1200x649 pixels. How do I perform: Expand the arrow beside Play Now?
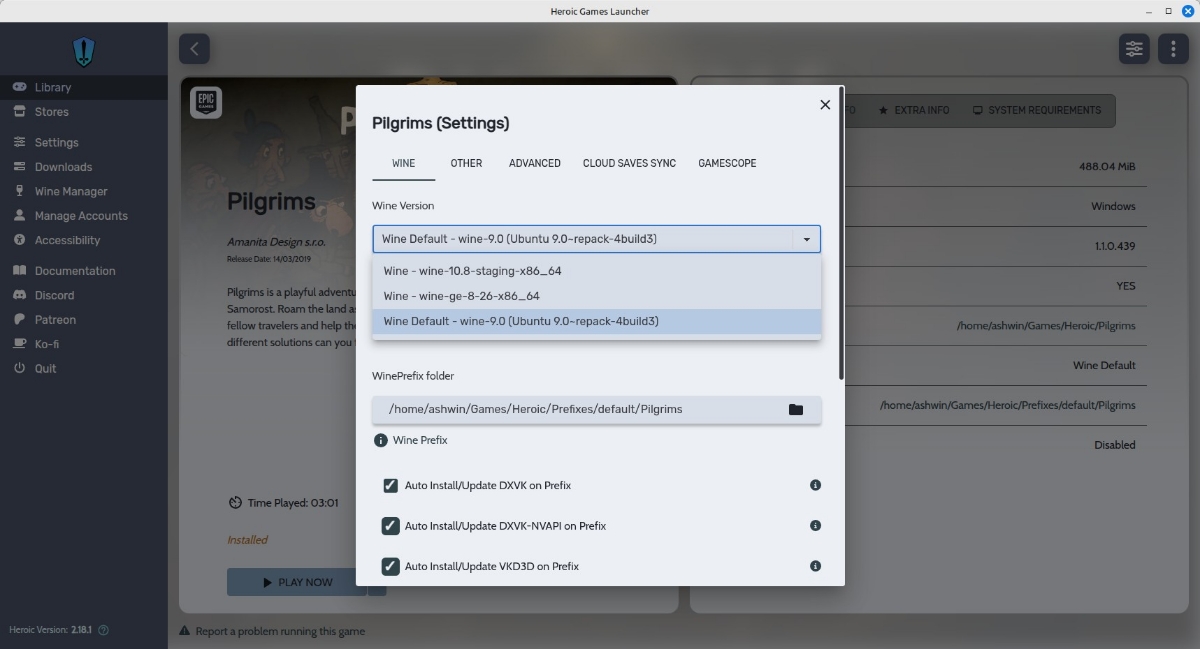coord(376,582)
